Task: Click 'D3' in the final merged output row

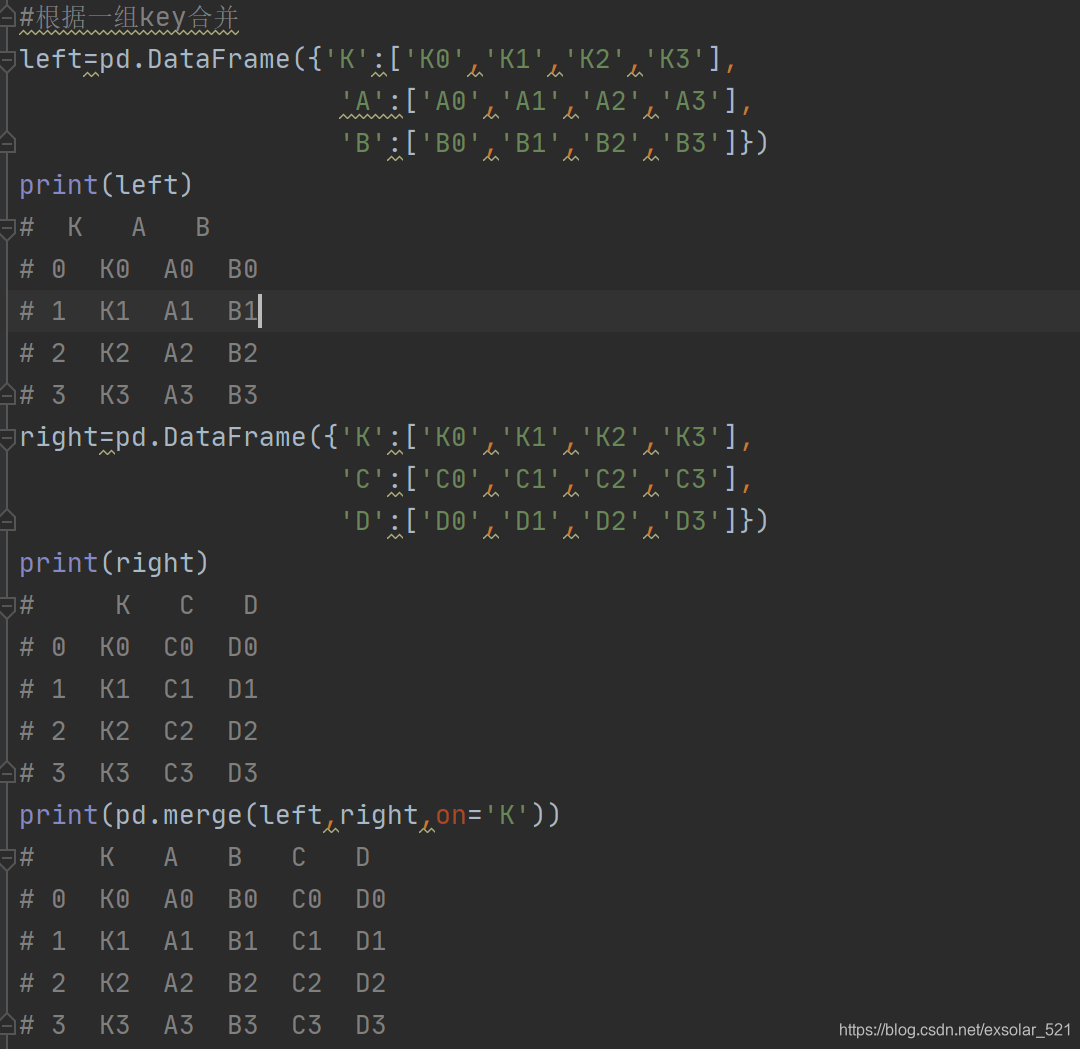Action: pos(371,1026)
